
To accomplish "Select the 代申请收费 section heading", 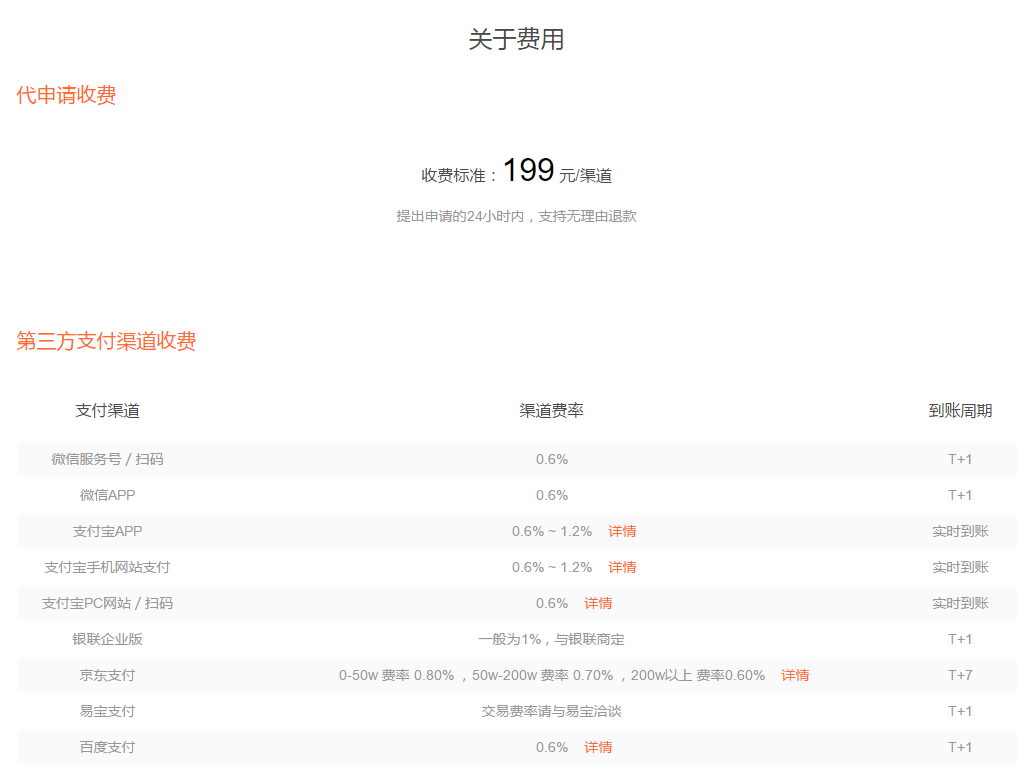I will click(66, 96).
